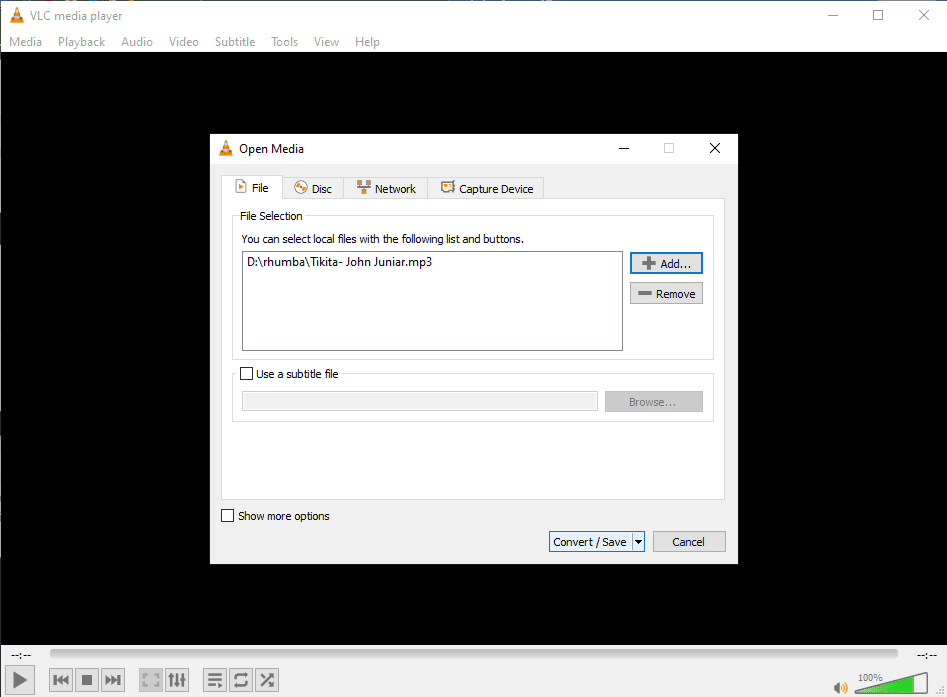This screenshot has width=947, height=697.
Task: Open the Tools menu
Action: point(284,42)
